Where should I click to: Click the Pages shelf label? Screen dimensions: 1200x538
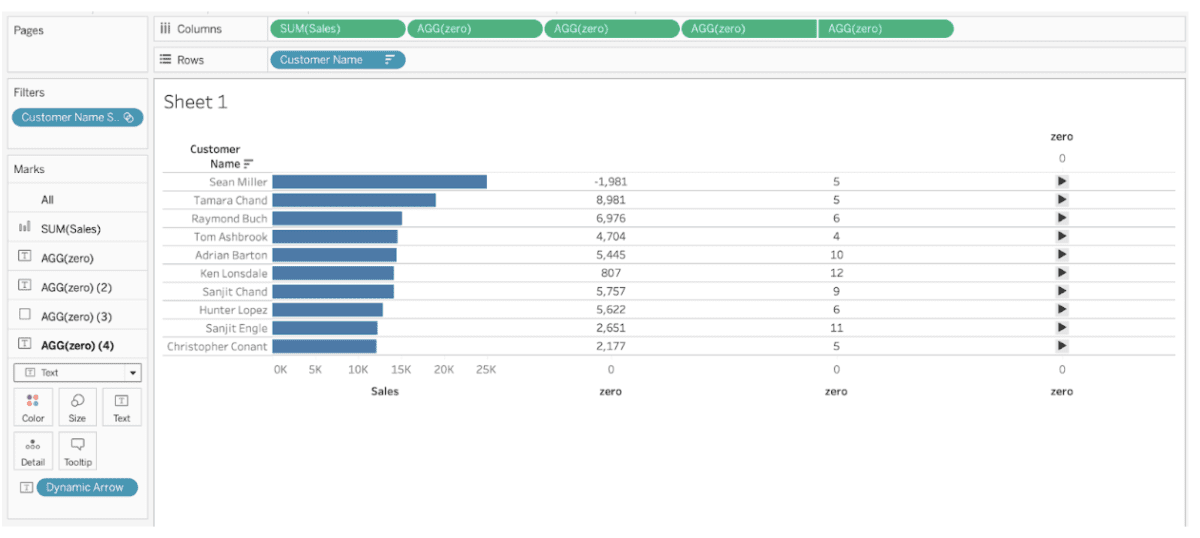tap(28, 30)
